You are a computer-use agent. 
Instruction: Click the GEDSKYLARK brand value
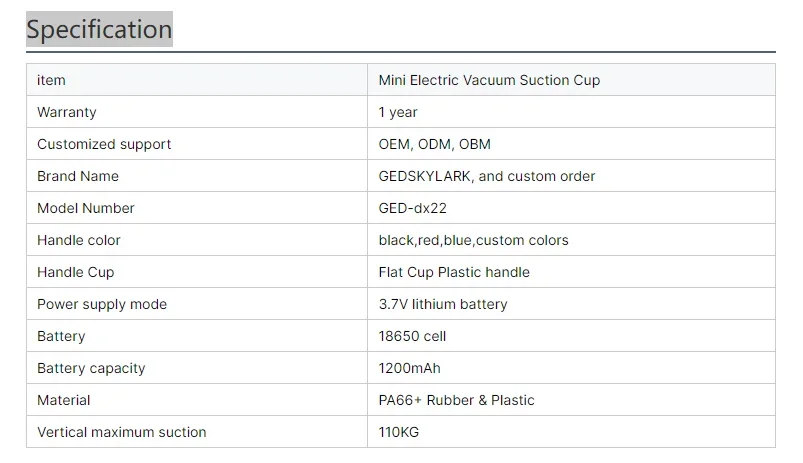point(486,176)
